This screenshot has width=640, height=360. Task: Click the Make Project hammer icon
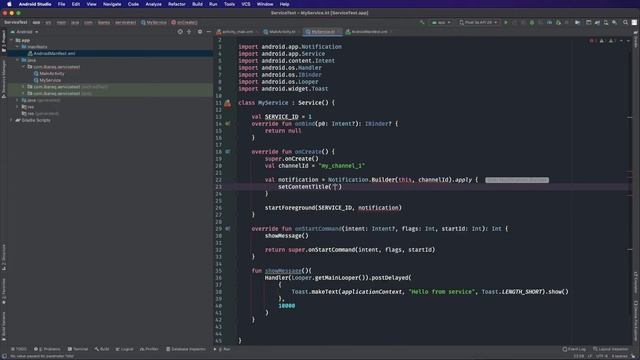tap(422, 22)
